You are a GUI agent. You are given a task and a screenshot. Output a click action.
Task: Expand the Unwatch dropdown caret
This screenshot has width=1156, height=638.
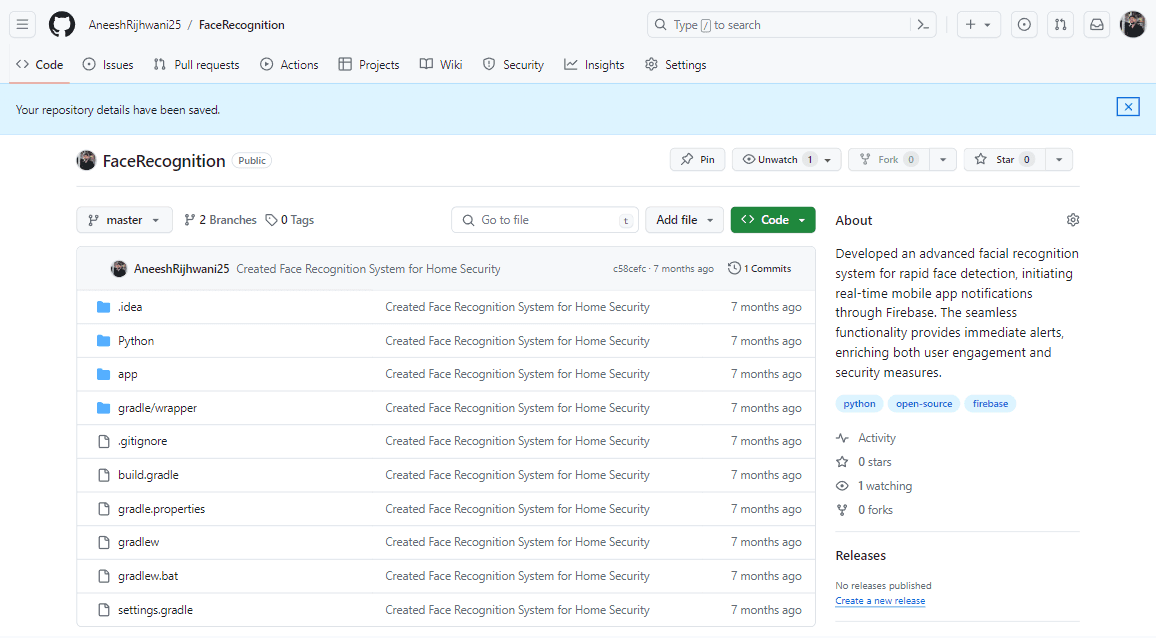(828, 159)
